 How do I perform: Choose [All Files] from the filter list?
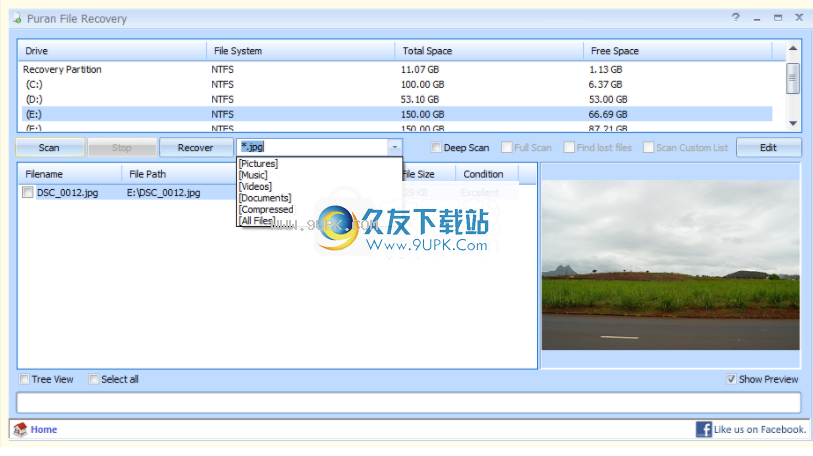[257, 220]
